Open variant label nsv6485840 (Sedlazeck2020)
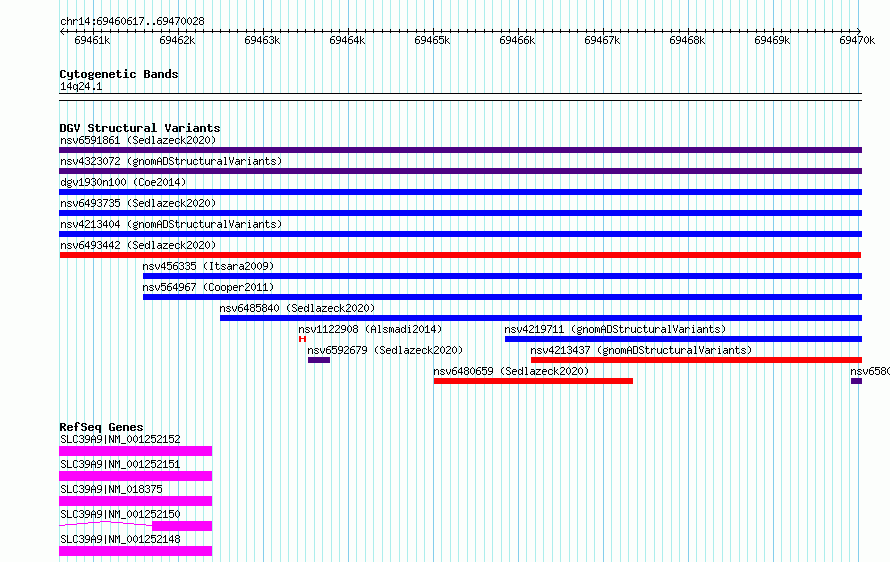The width and height of the screenshot is (890, 562). click(x=297, y=308)
